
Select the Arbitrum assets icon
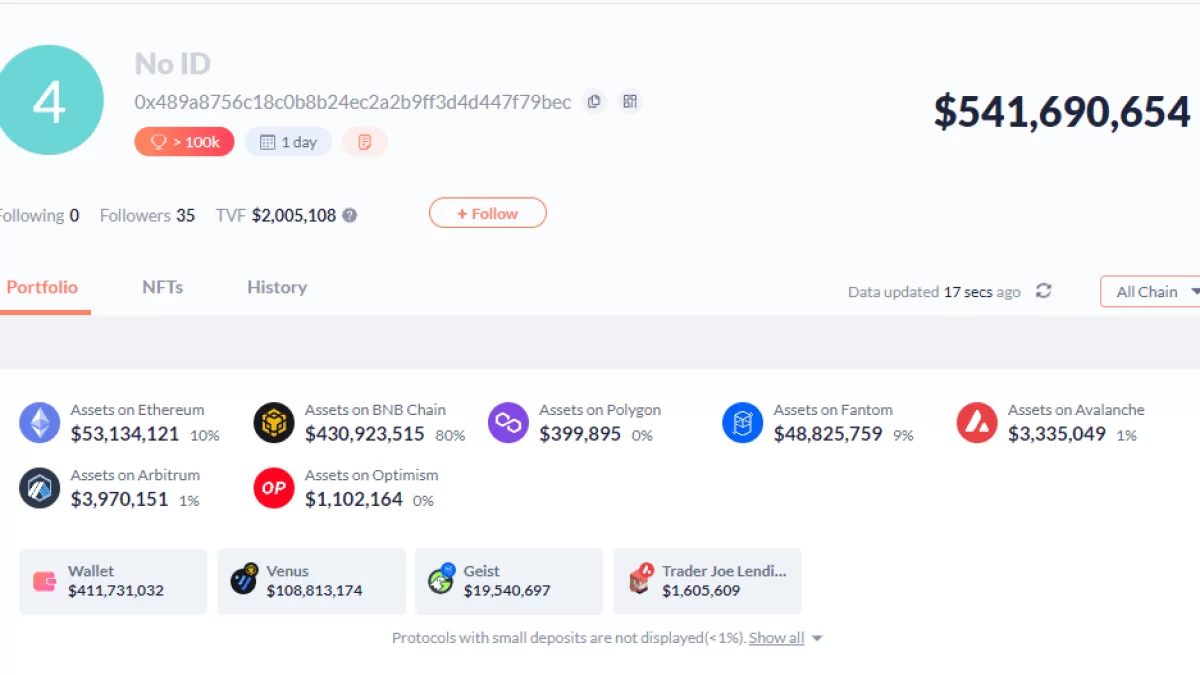pos(40,488)
